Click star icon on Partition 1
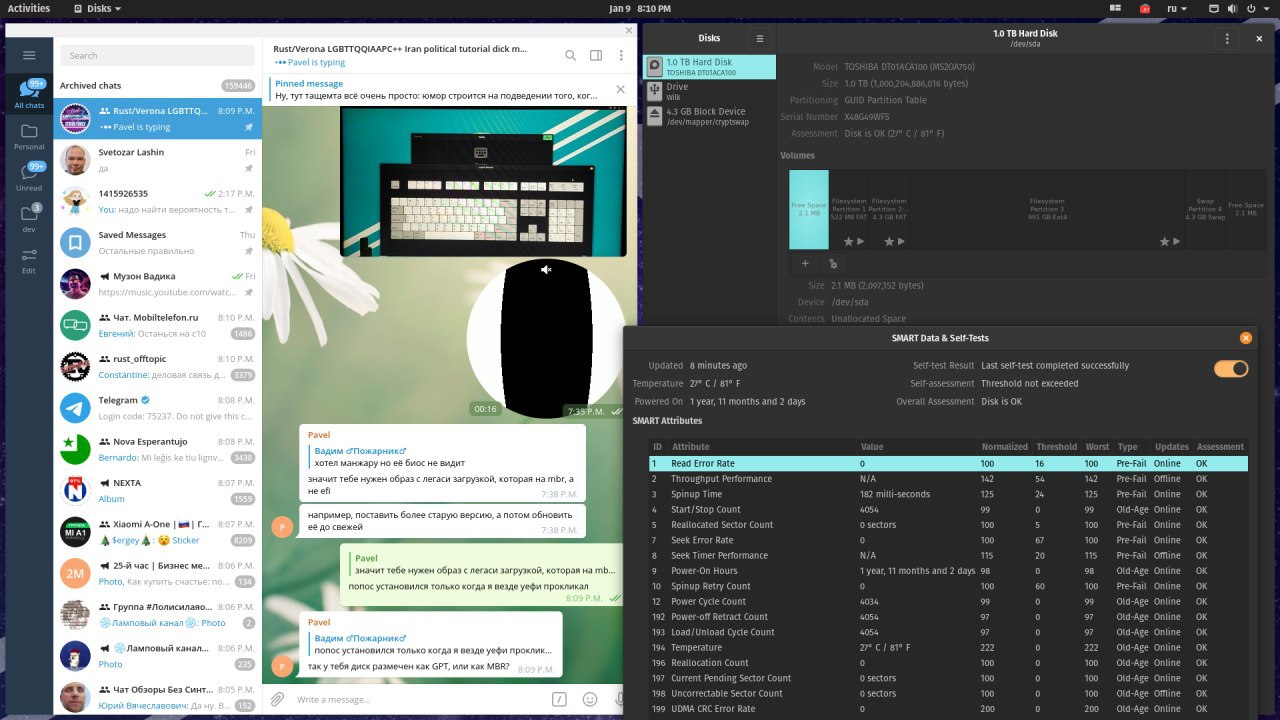 tap(848, 241)
